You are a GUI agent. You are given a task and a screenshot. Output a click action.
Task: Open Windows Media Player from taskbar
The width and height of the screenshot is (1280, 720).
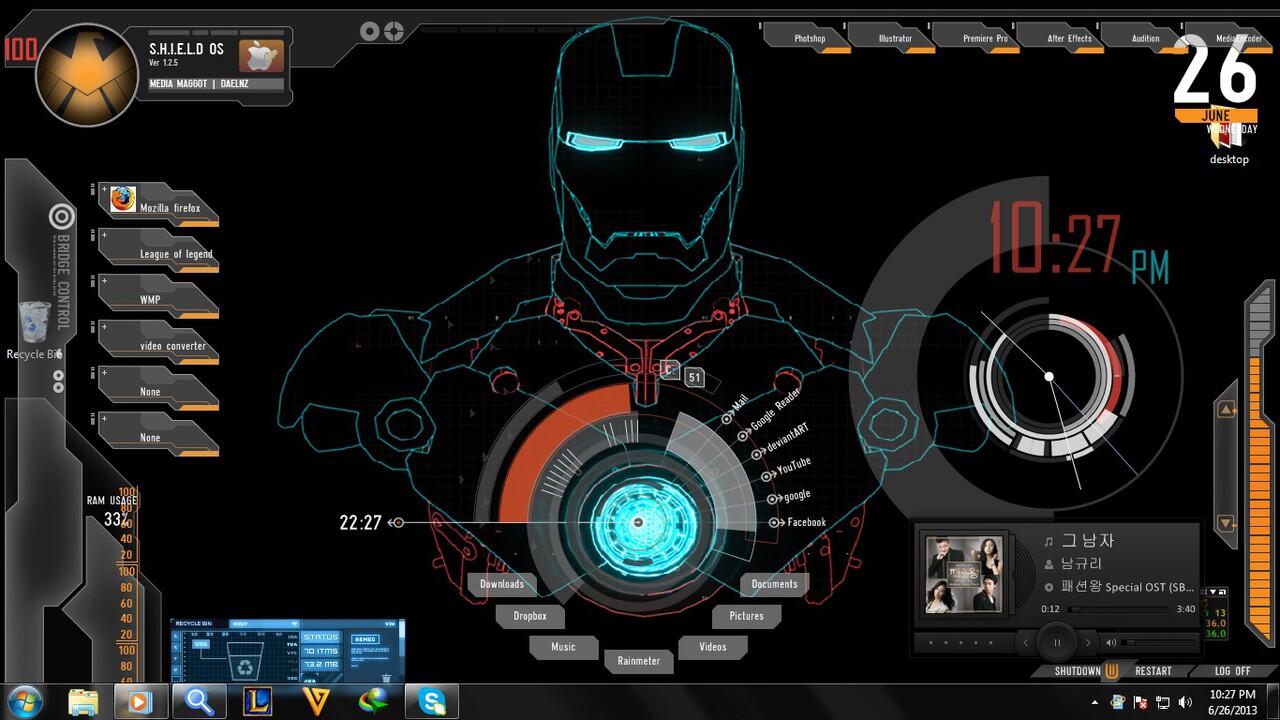click(x=139, y=702)
